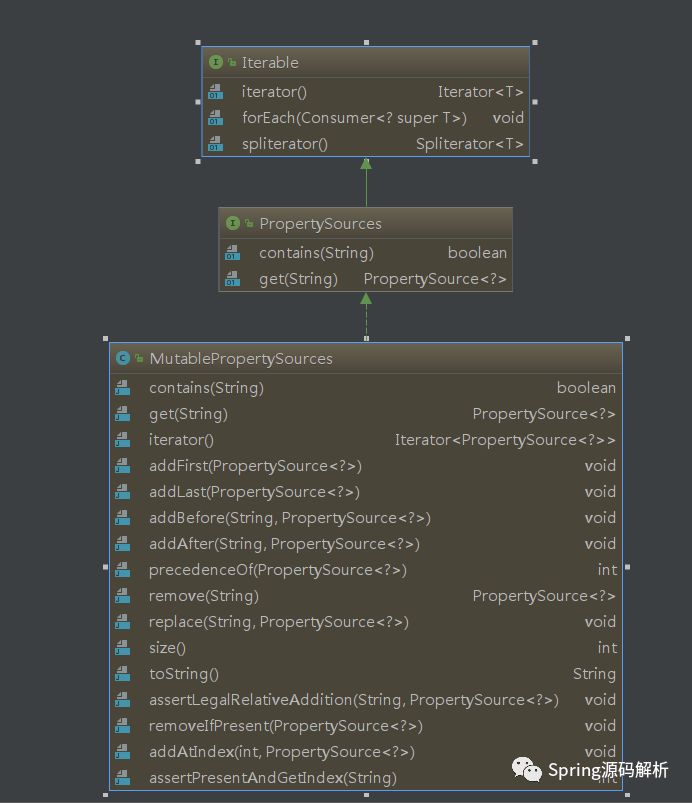Click method icon beside replace(String, PropertySource<?>)
This screenshot has height=803, width=692.
pyautogui.click(x=122, y=622)
